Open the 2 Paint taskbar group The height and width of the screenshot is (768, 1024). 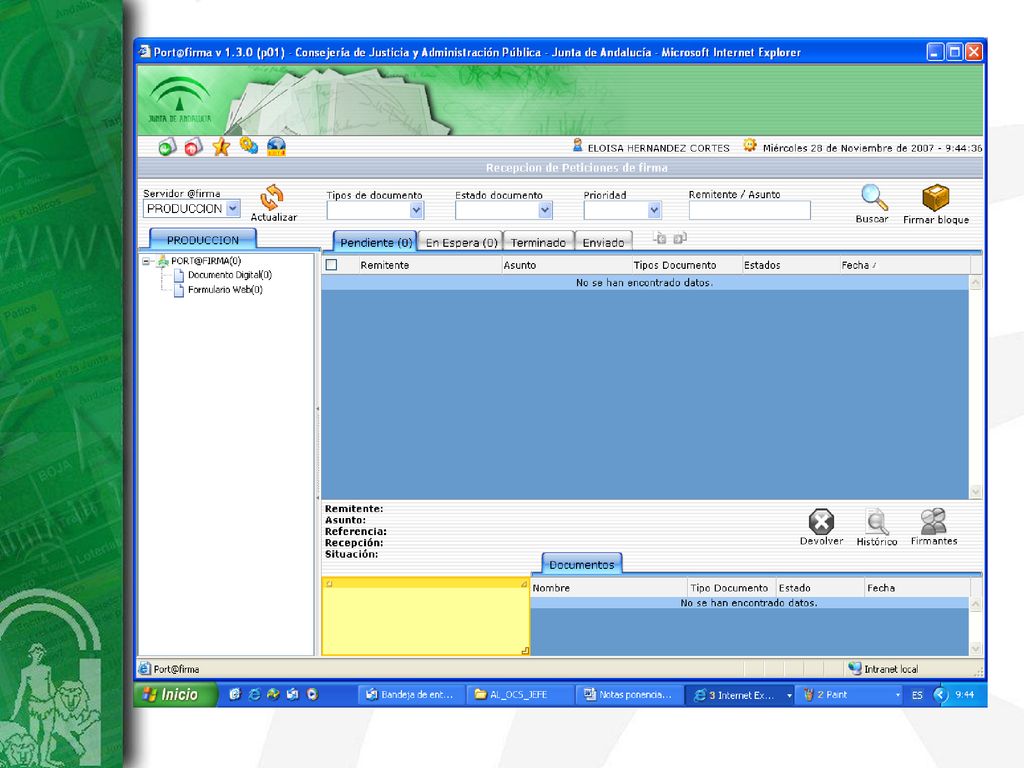point(848,695)
